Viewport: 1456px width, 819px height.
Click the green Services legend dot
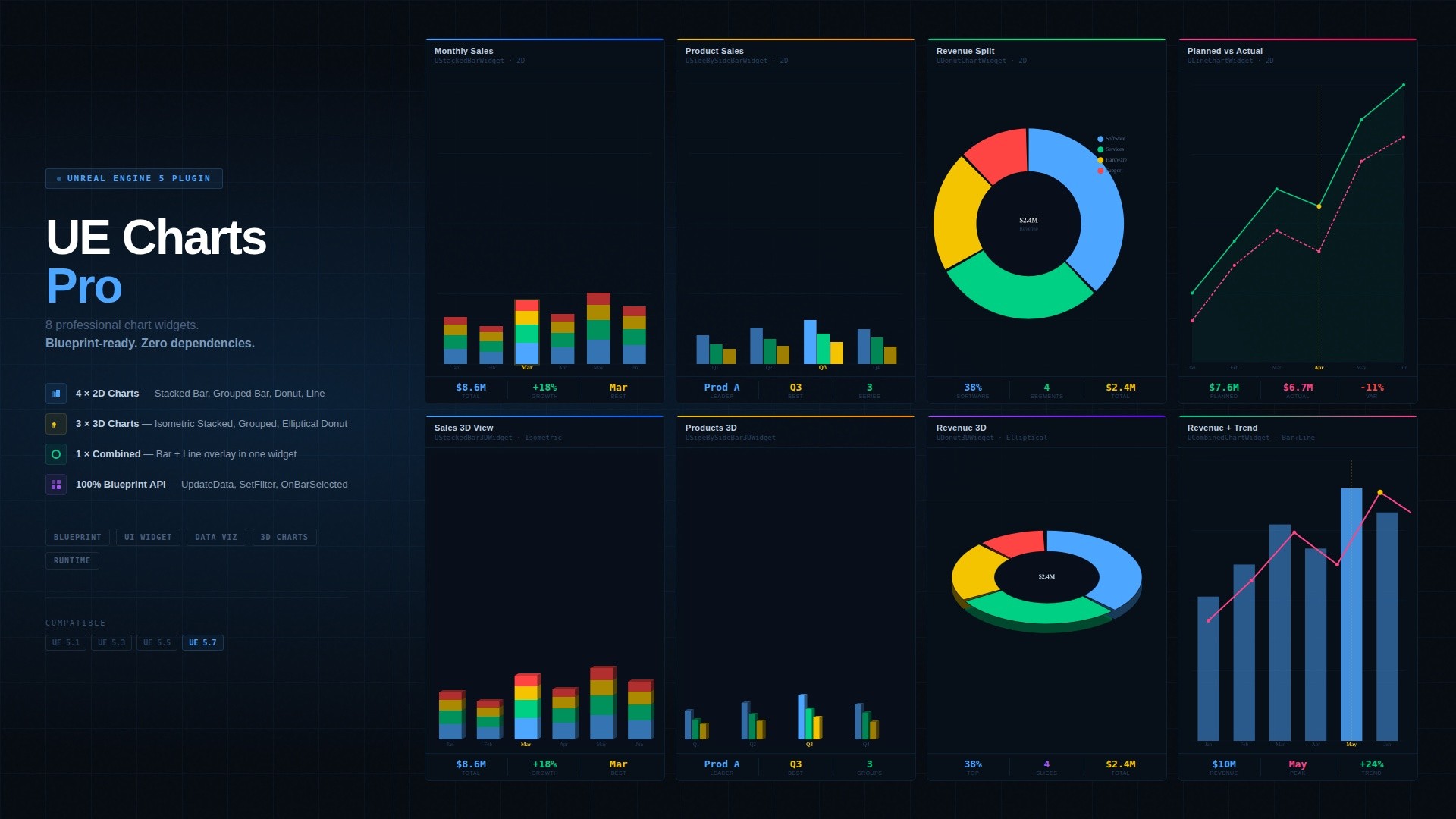coord(1100,149)
